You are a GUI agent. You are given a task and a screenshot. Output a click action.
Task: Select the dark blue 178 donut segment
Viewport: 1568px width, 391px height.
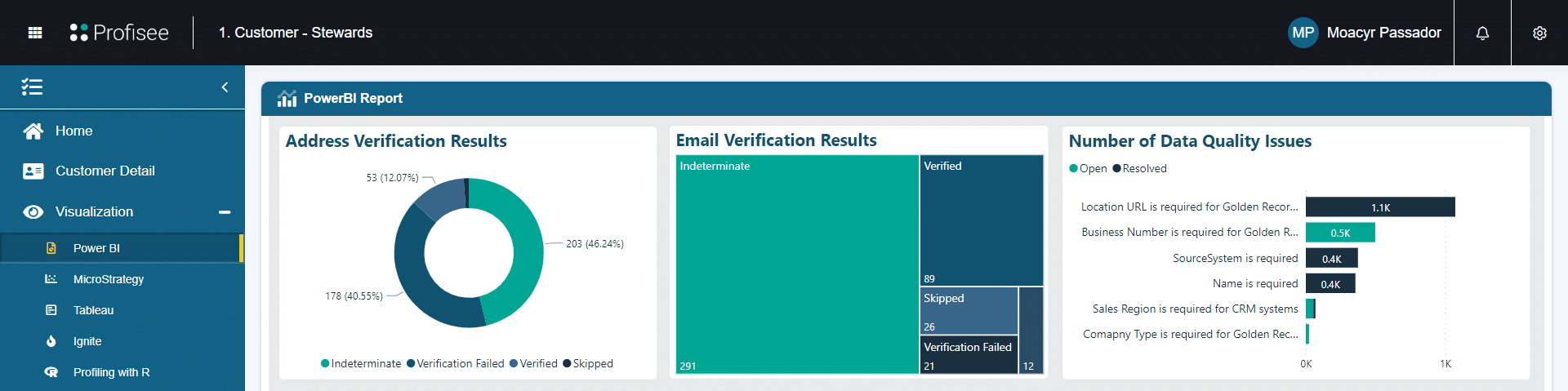pyautogui.click(x=418, y=286)
